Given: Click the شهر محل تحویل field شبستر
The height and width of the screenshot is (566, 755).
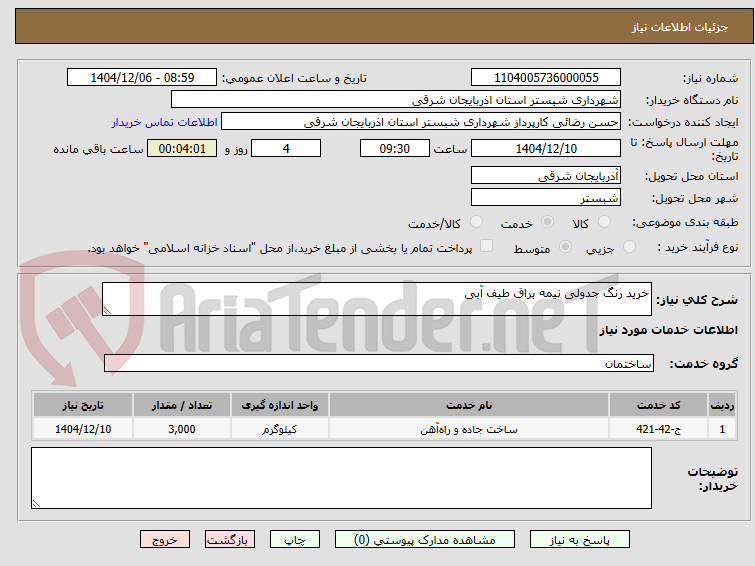Looking at the screenshot, I should coord(546,198).
